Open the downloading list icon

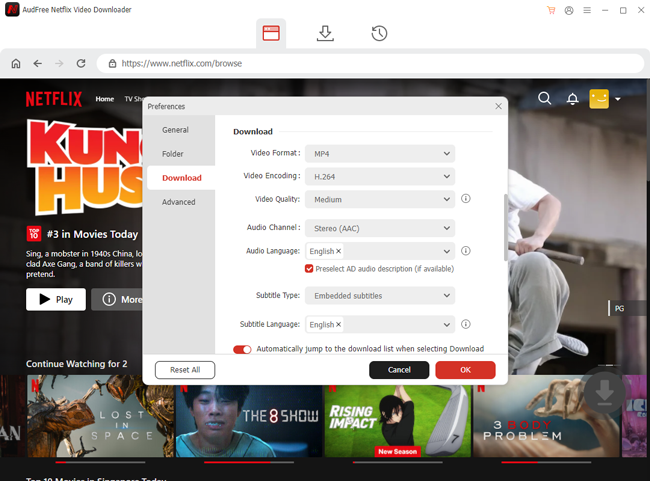(325, 33)
